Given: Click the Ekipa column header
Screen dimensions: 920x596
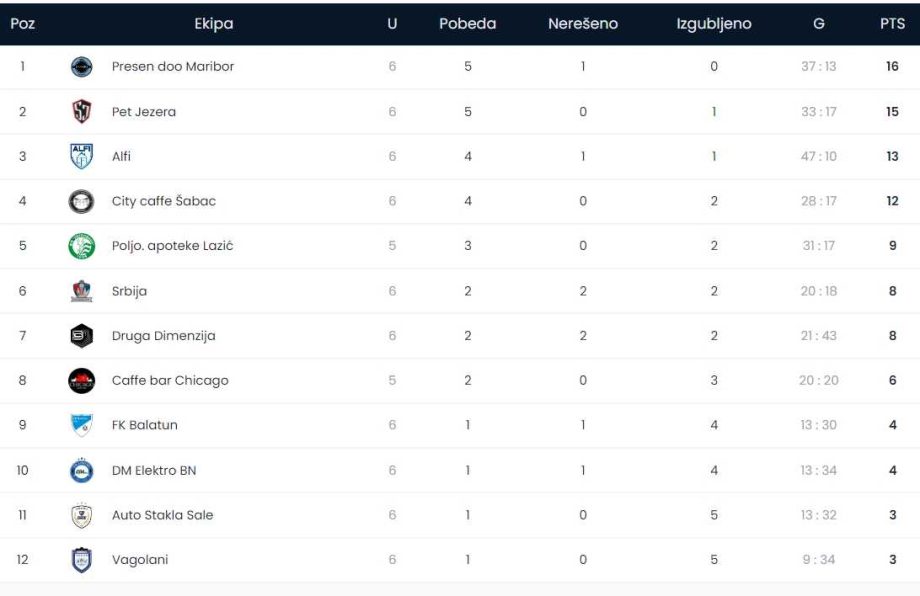Looking at the screenshot, I should click(x=214, y=24).
